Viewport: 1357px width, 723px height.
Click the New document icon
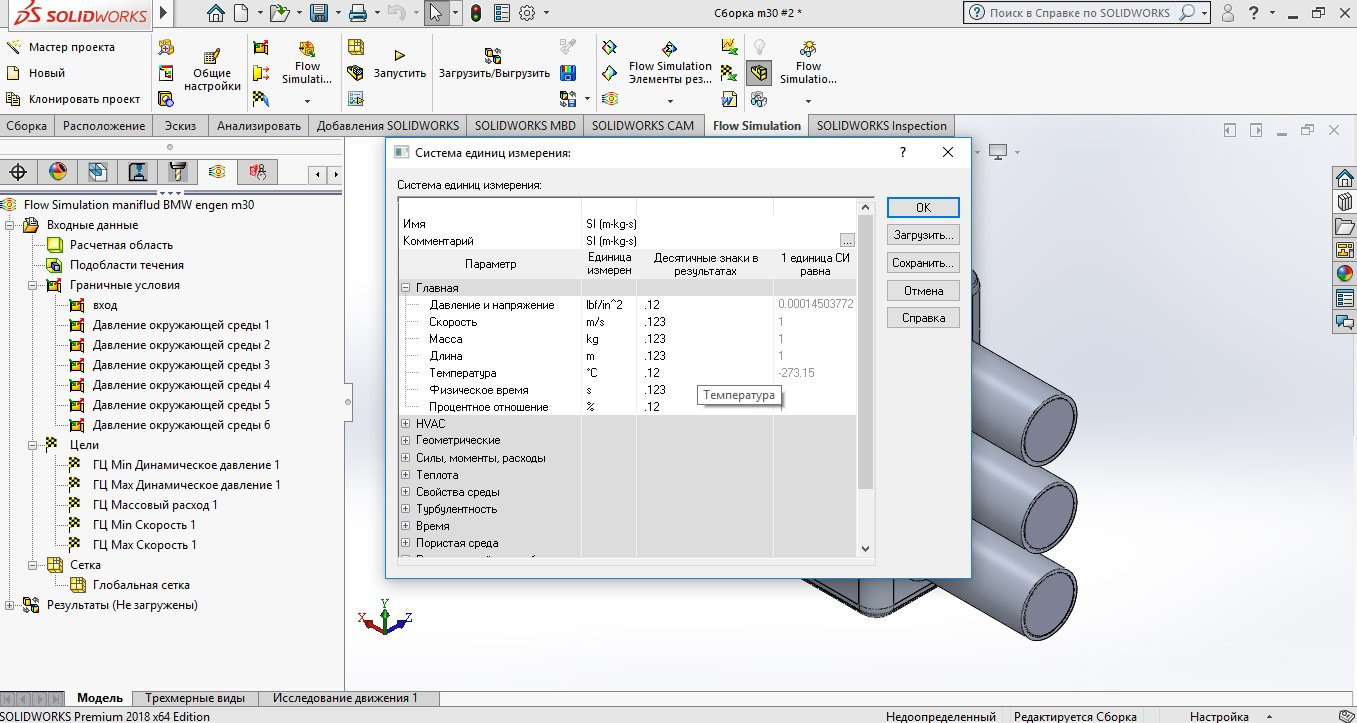tap(241, 13)
